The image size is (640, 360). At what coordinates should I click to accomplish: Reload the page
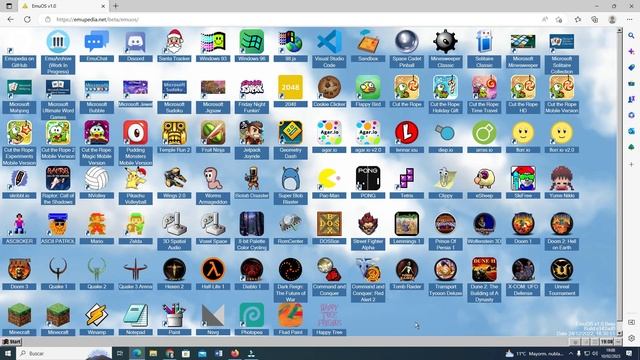coord(27,19)
